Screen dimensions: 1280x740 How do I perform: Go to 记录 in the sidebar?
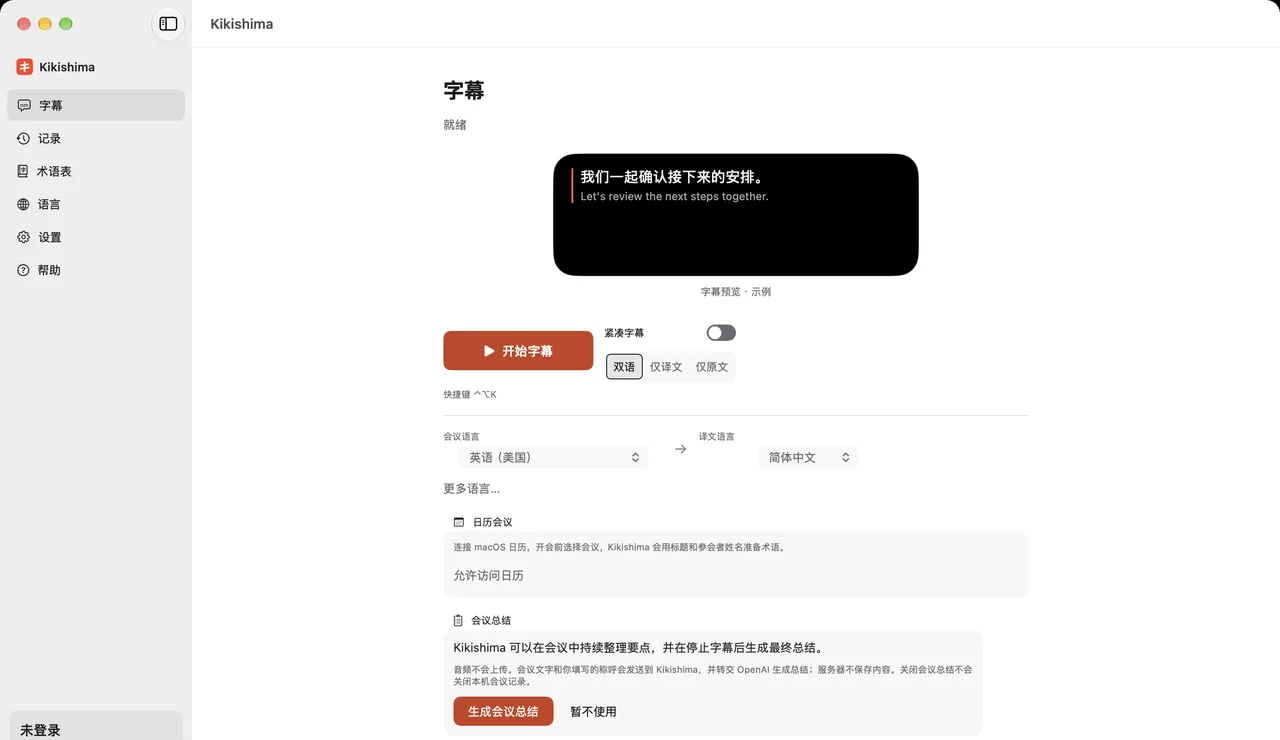(x=96, y=138)
